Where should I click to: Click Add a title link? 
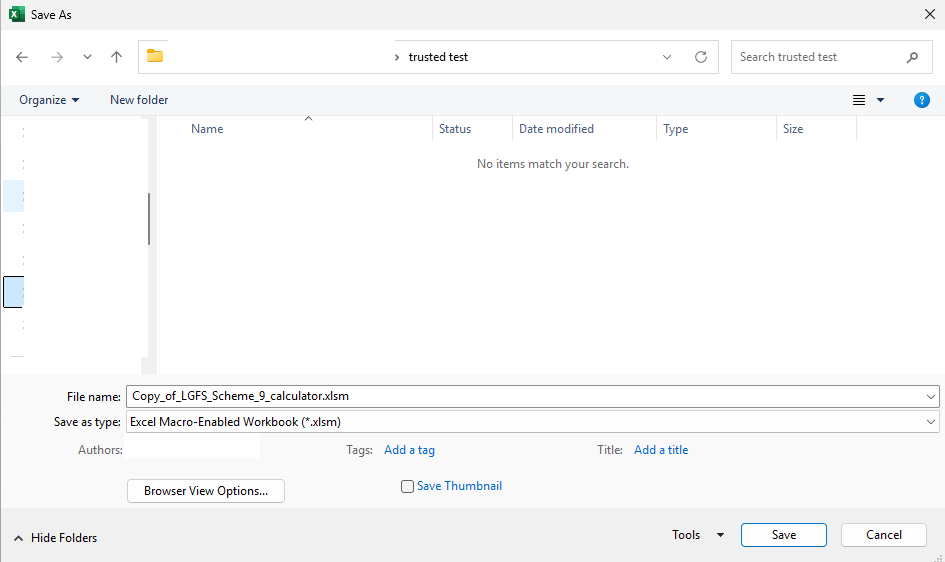[x=661, y=450]
